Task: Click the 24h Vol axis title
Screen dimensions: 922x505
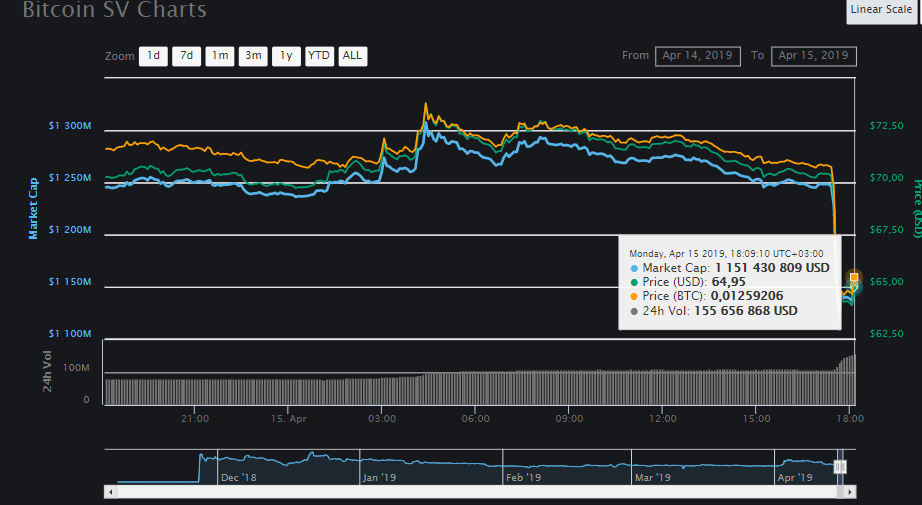Action: (47, 372)
